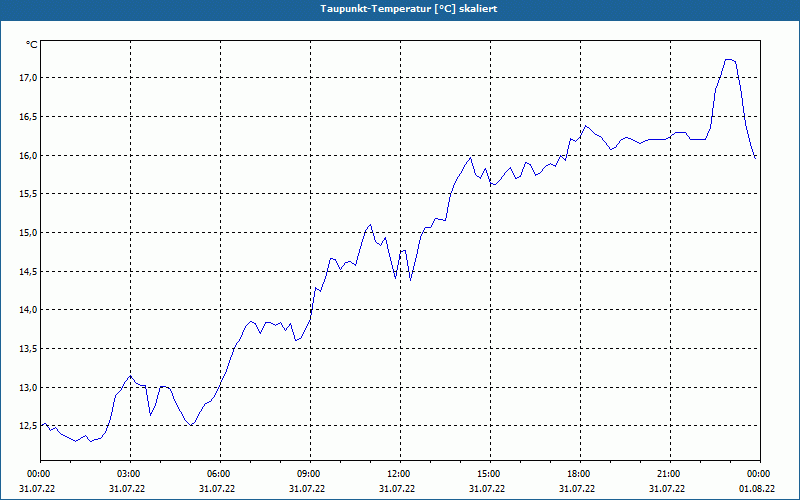Select the 12:00 time axis label

(x=398, y=474)
